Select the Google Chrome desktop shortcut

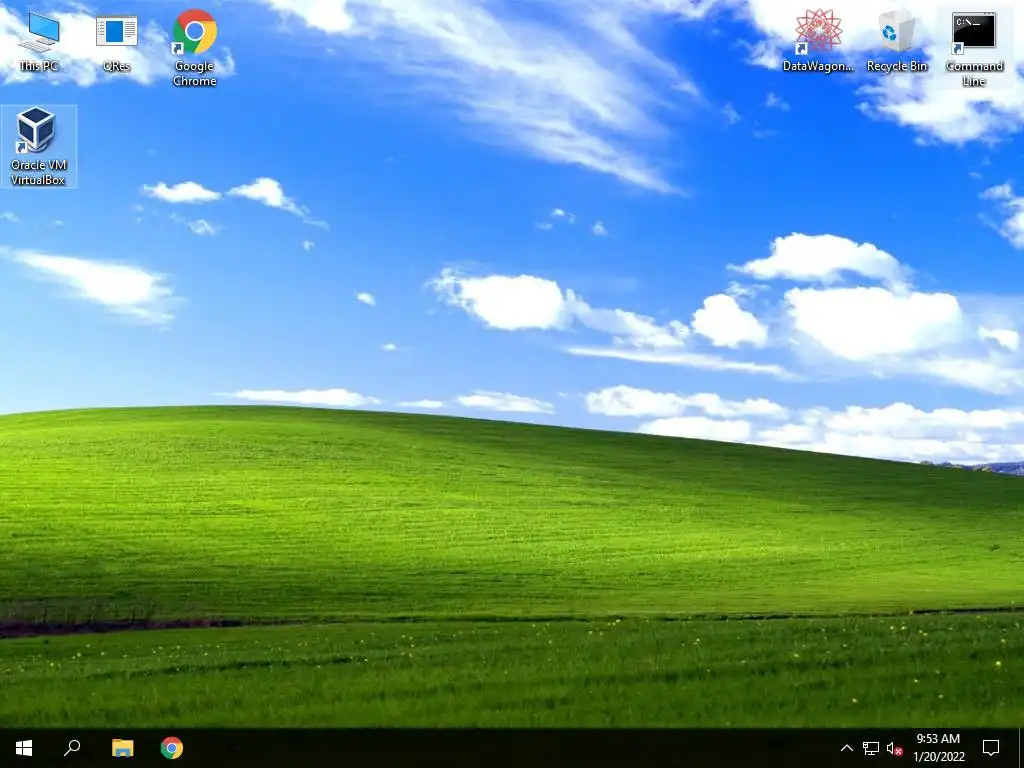[x=195, y=48]
